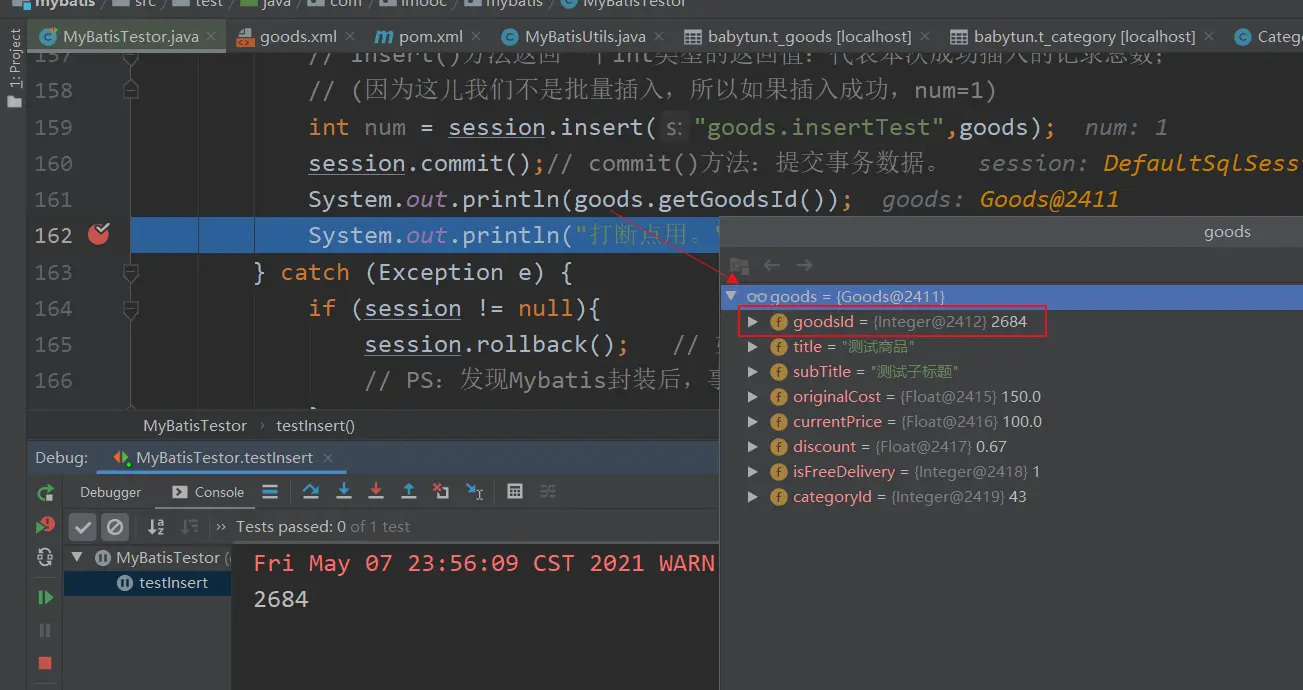The width and height of the screenshot is (1303, 690).
Task: Toggle the breakpoint on line 162
Action: click(x=98, y=235)
